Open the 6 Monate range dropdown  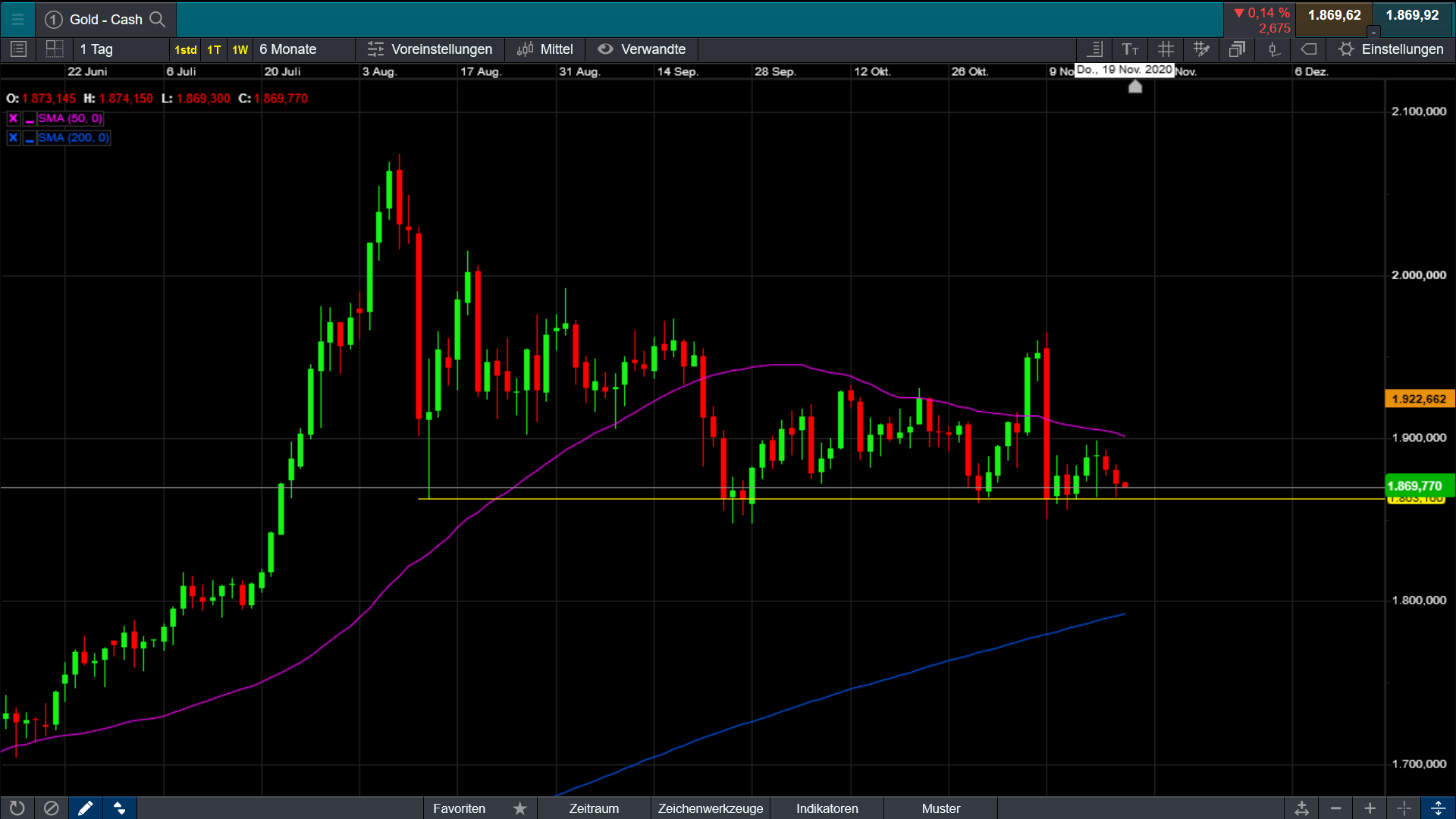tap(303, 49)
